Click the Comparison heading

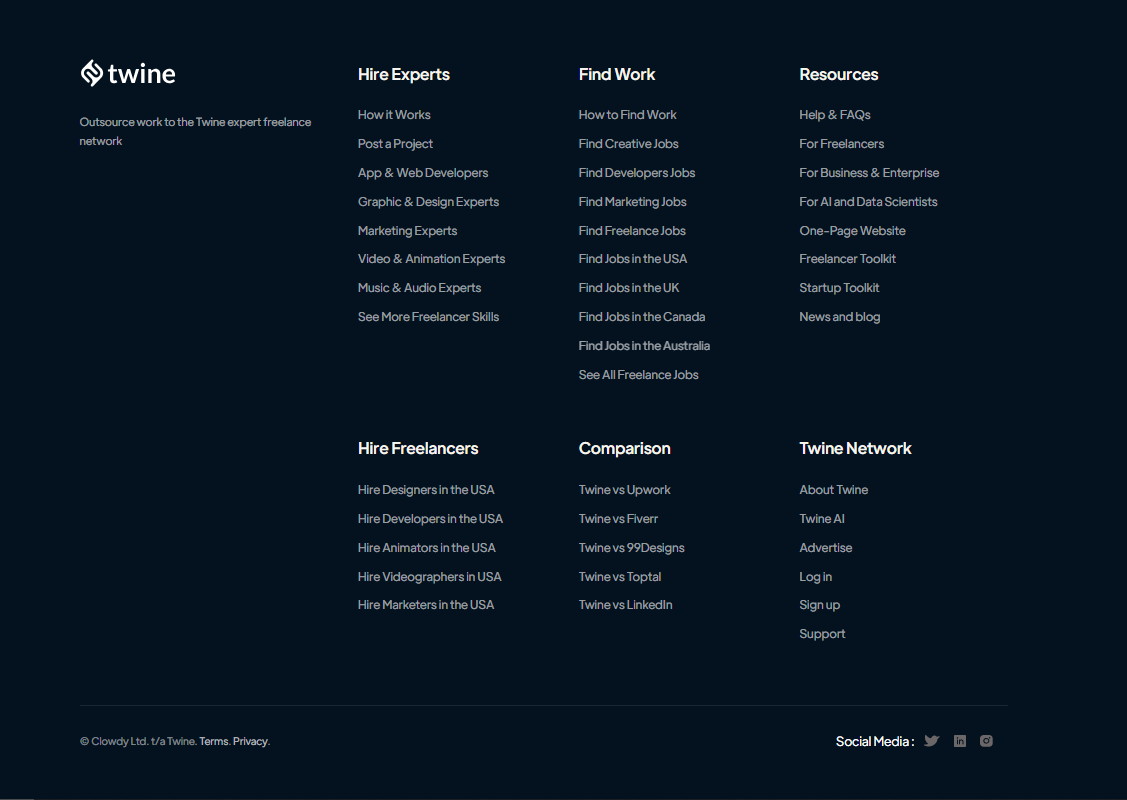pyautogui.click(x=625, y=449)
